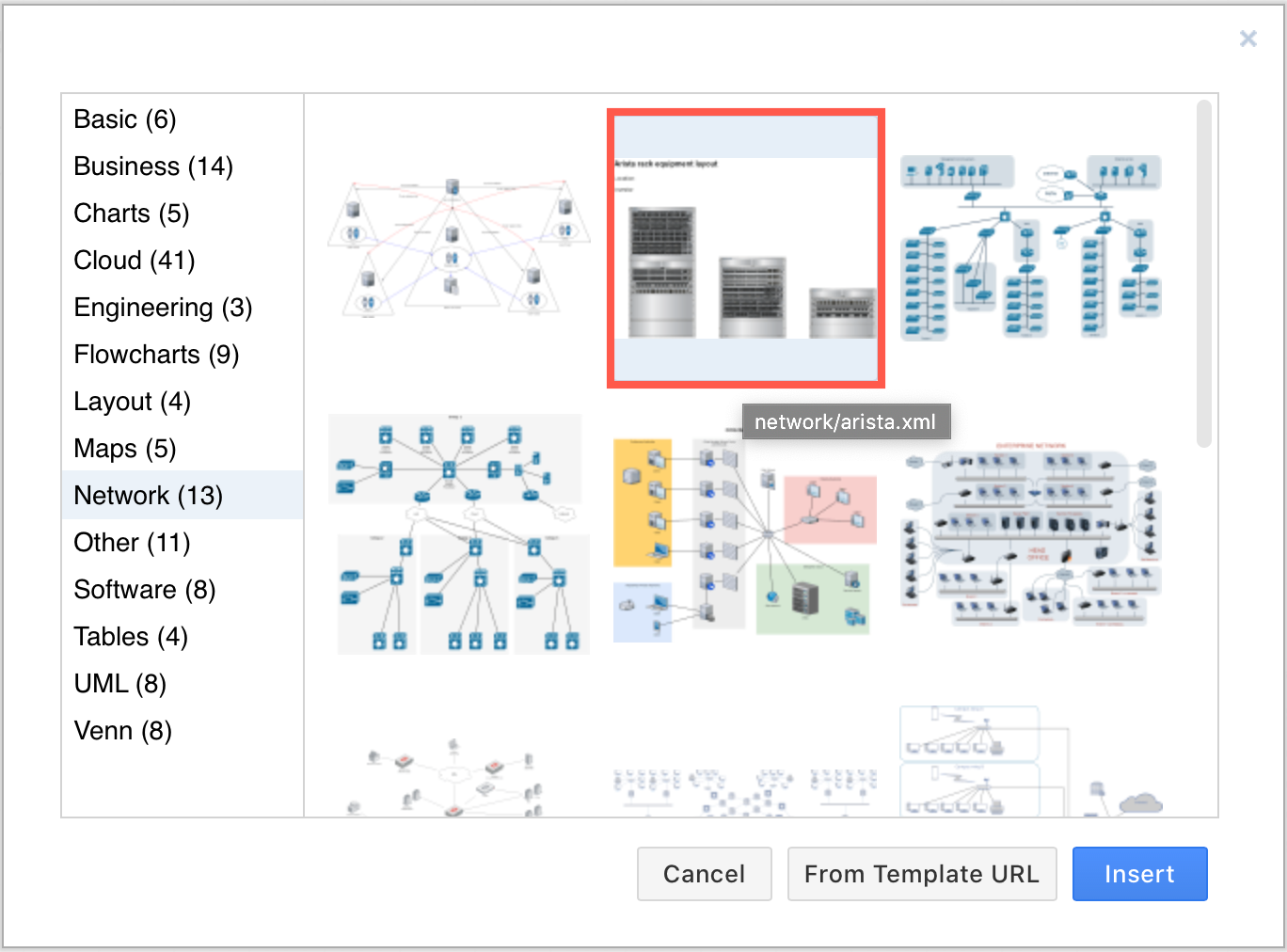This screenshot has height=952, width=1287.
Task: Switch to the Cloud (41) category
Action: [135, 261]
